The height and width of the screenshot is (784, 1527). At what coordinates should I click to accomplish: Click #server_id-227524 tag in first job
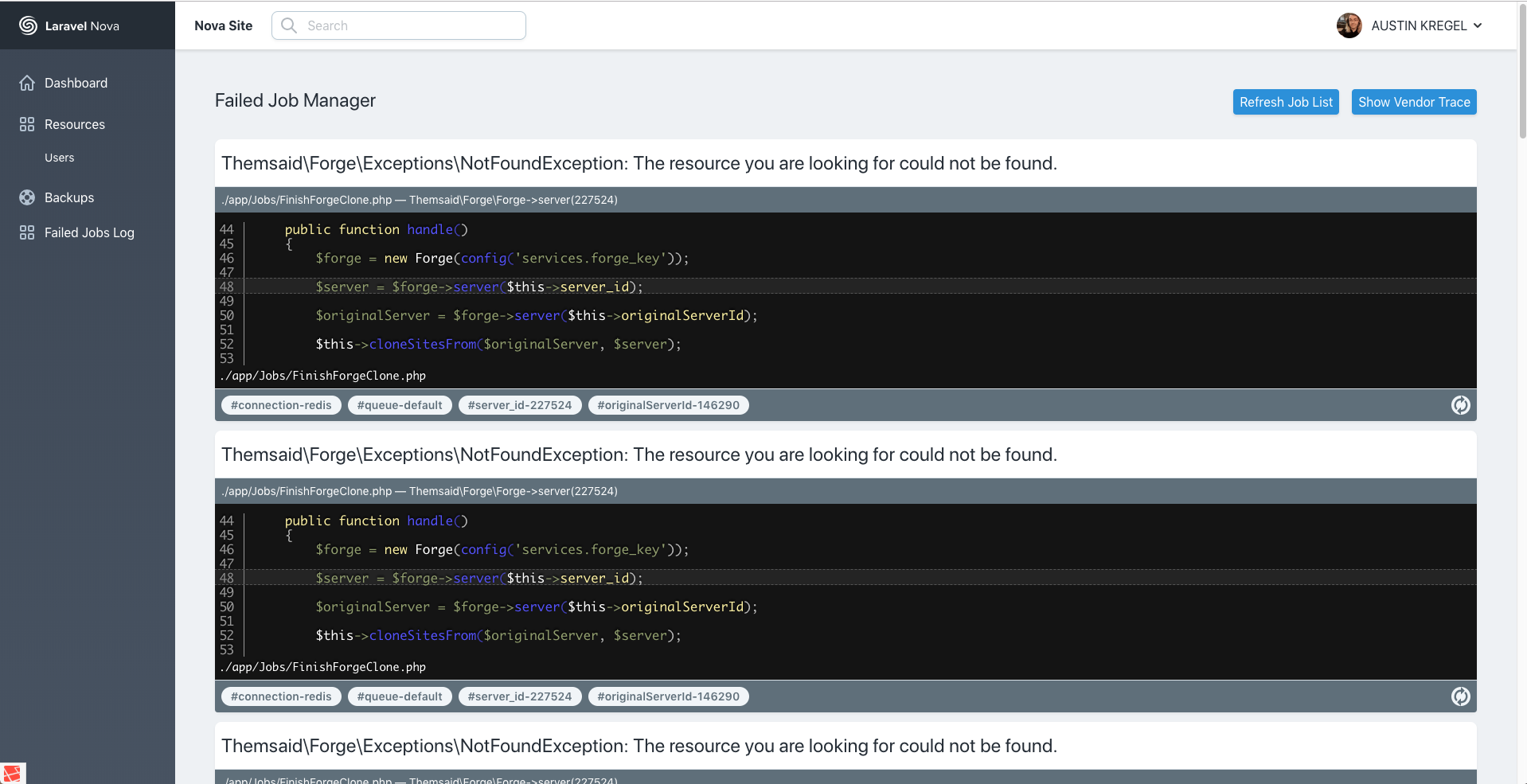(x=520, y=405)
